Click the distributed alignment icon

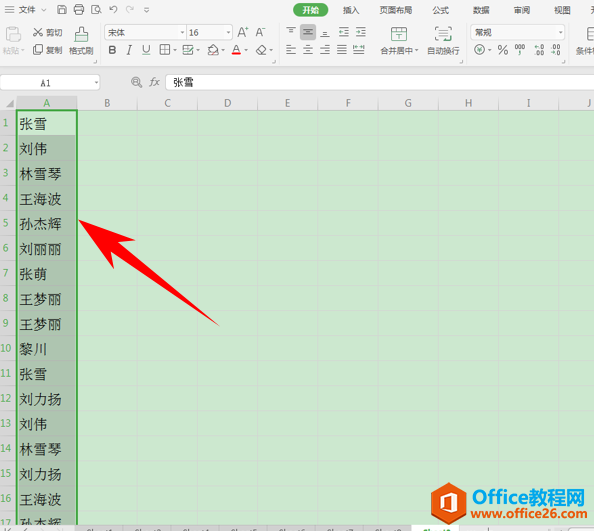pos(359,50)
